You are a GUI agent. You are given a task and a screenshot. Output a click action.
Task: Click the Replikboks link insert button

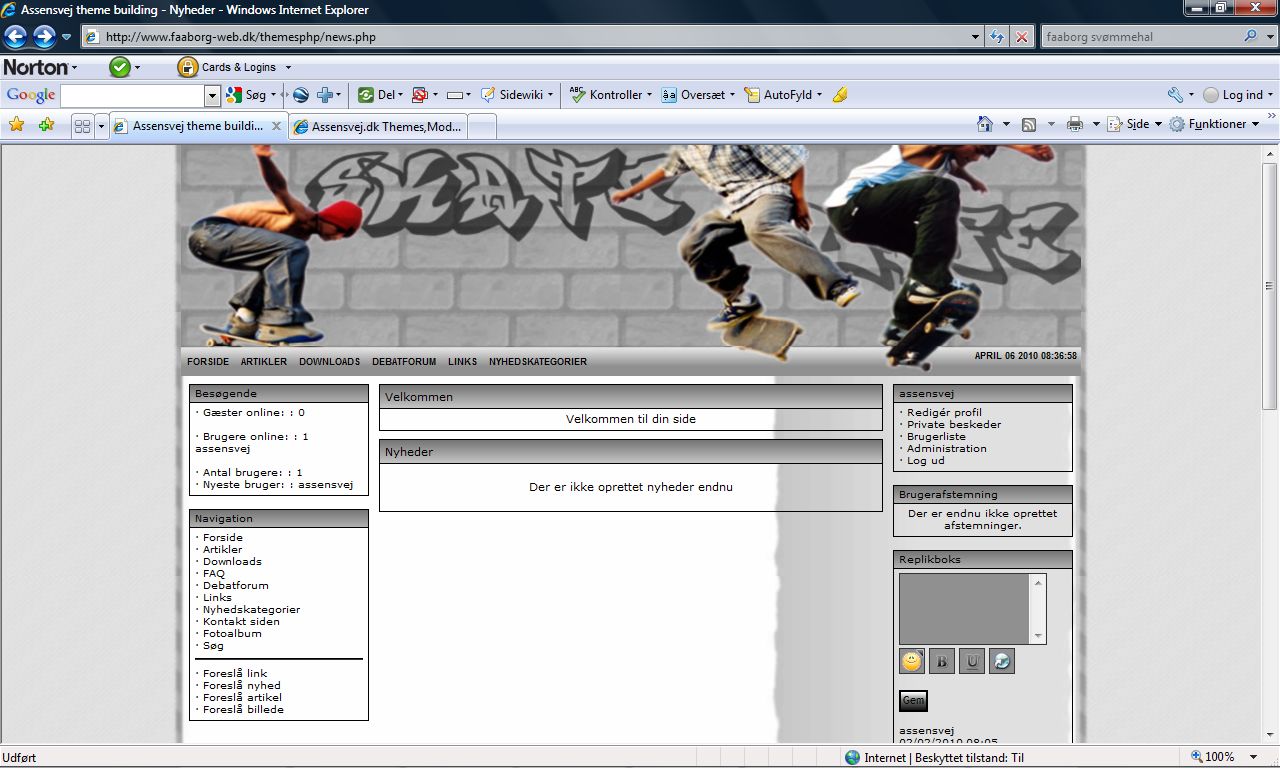(x=1001, y=661)
